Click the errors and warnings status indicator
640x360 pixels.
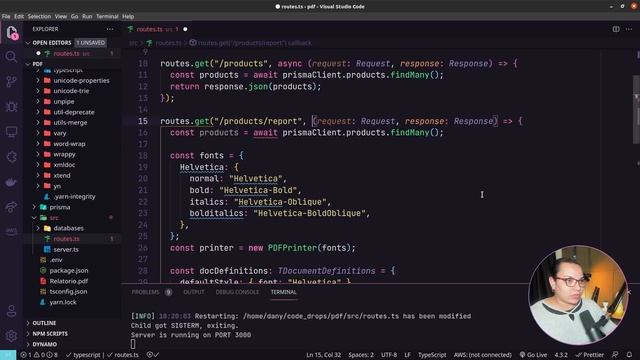[39, 355]
